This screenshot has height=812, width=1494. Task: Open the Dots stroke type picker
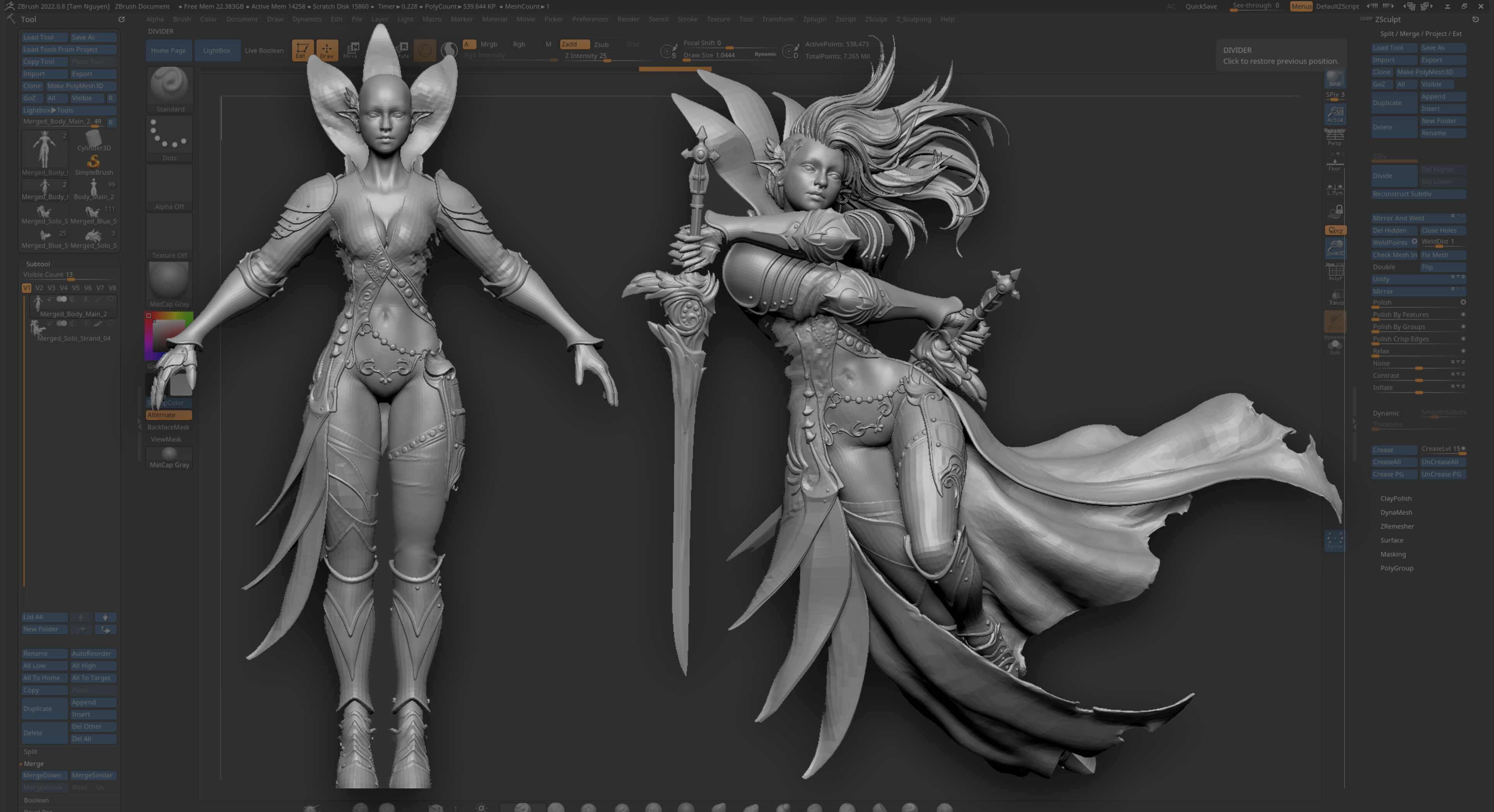(169, 138)
